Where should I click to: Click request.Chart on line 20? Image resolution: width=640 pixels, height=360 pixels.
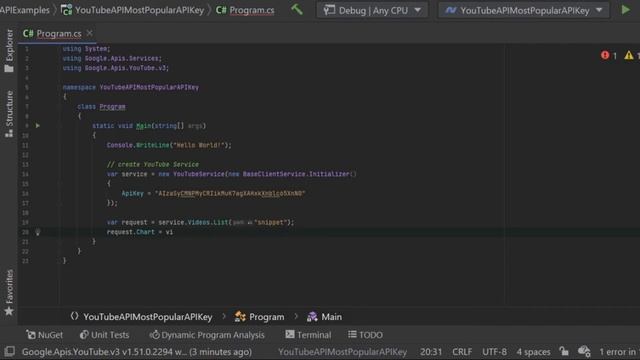pos(131,232)
